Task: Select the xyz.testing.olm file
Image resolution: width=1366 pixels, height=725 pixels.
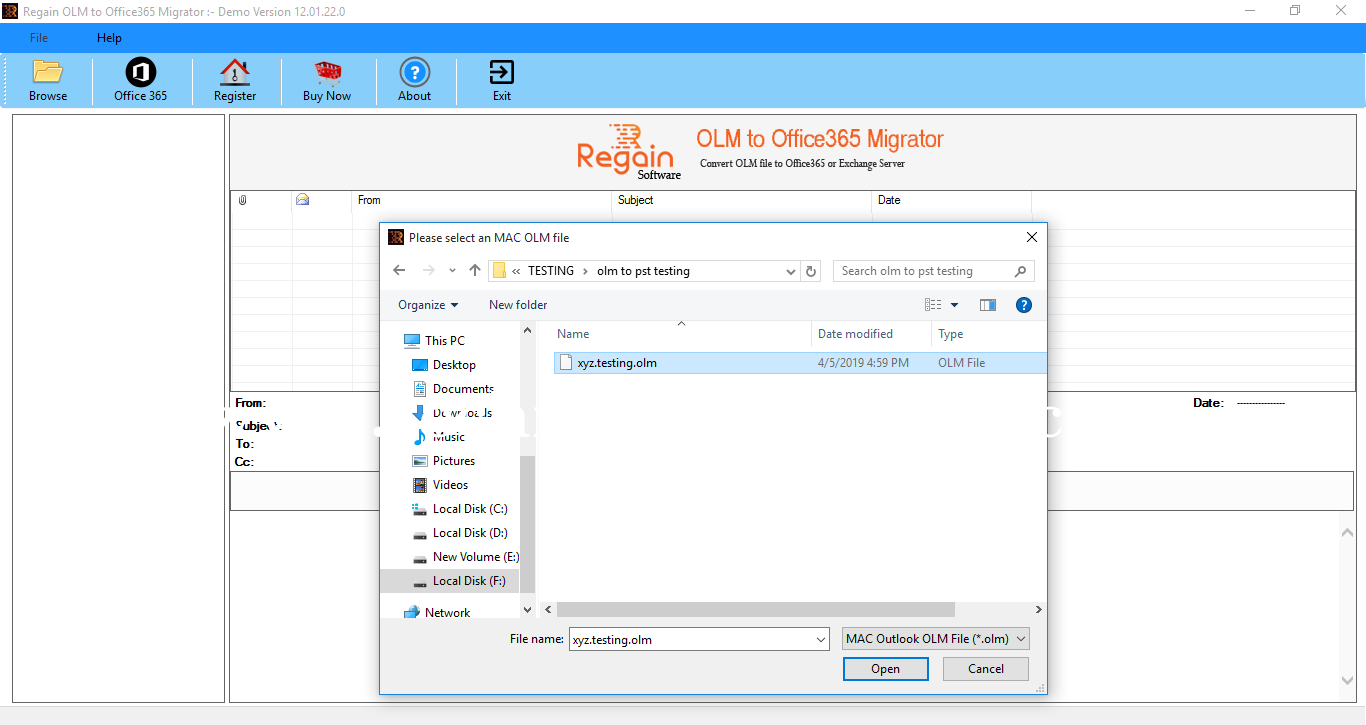Action: 799,363
